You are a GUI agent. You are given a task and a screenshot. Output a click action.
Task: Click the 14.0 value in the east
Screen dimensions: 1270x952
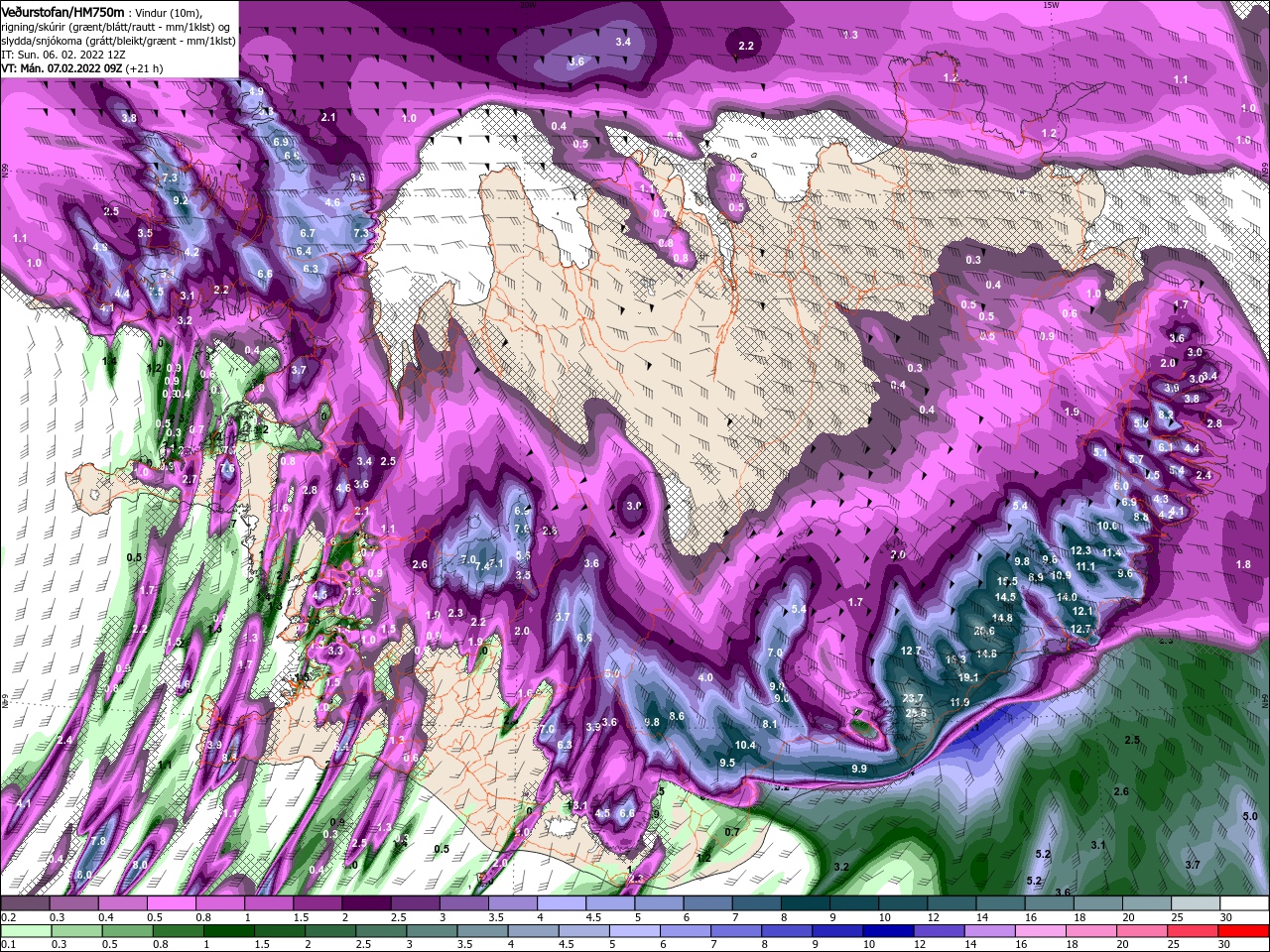[x=1067, y=597]
